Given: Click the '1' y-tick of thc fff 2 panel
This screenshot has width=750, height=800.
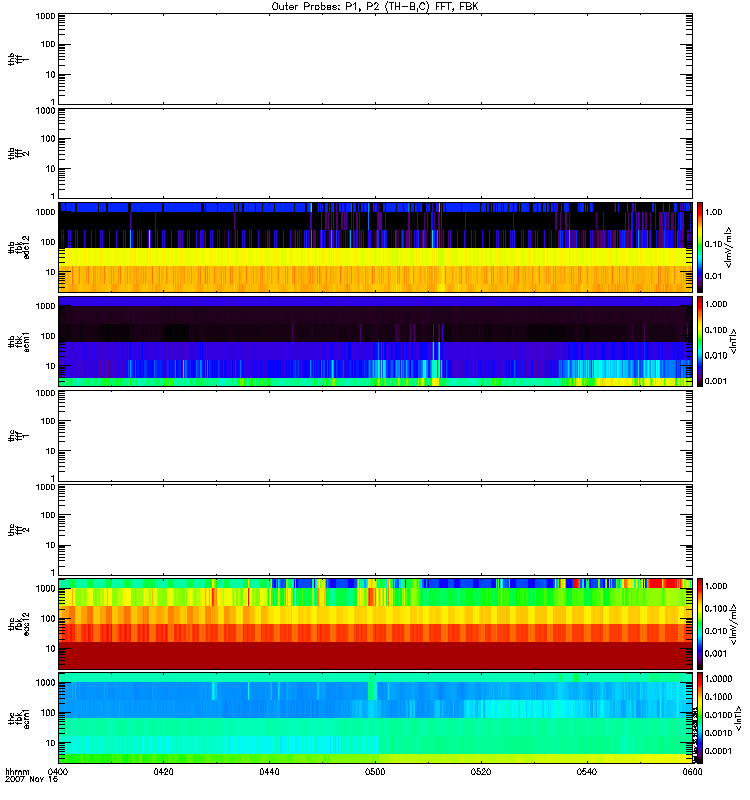Looking at the screenshot, I should pyautogui.click(x=53, y=572).
